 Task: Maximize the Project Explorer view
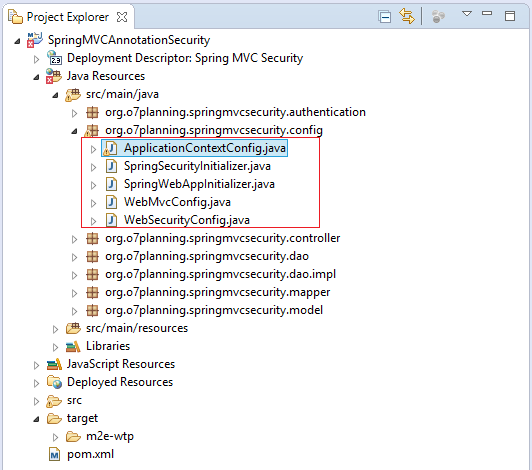pyautogui.click(x=510, y=16)
